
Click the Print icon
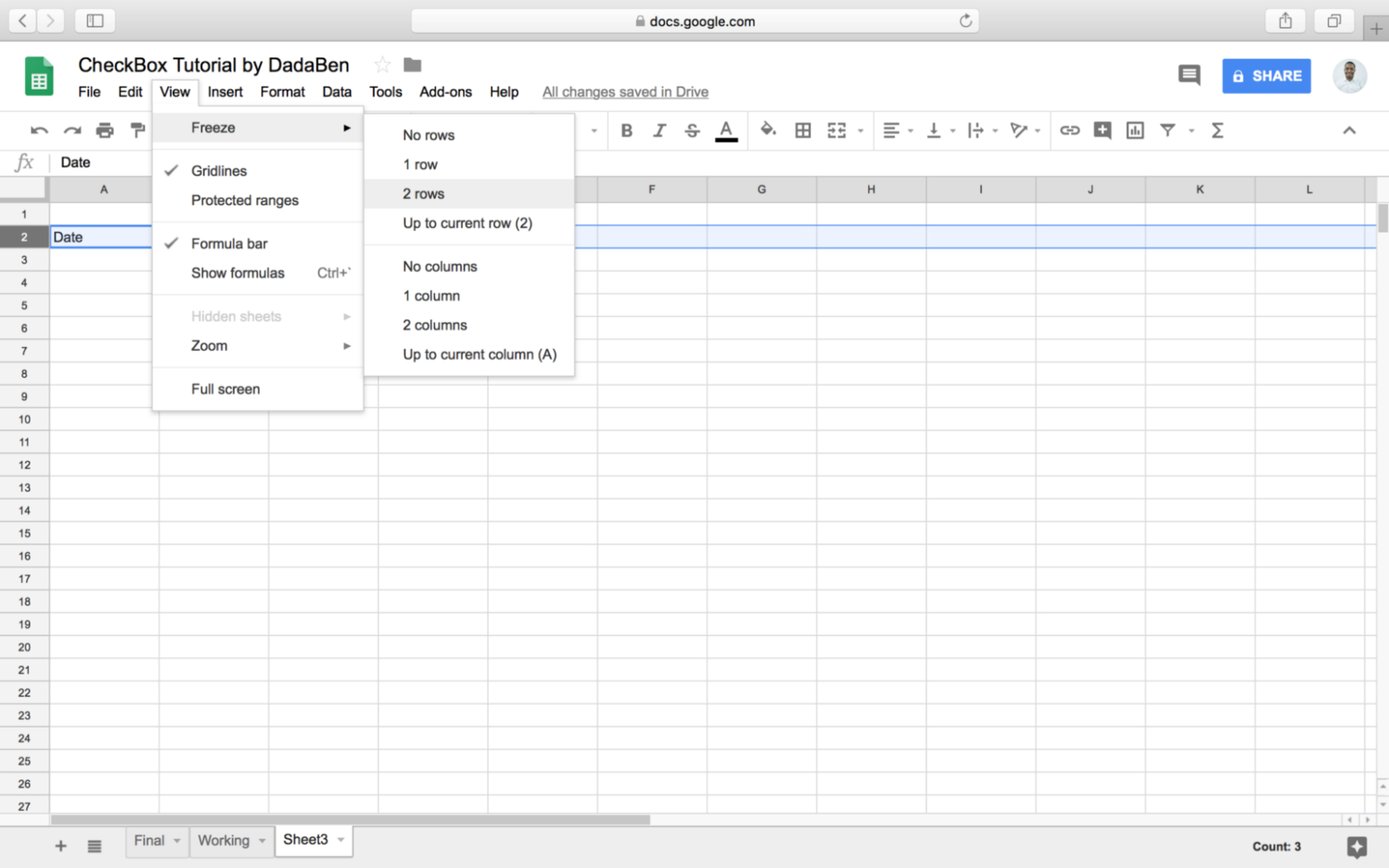[x=105, y=131]
